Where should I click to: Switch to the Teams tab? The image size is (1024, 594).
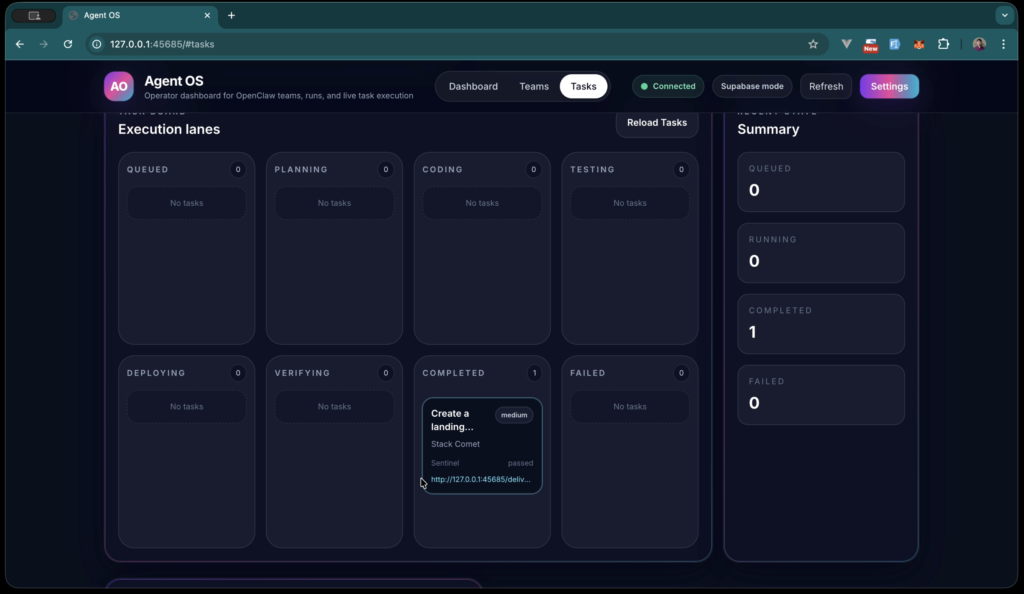click(x=534, y=86)
